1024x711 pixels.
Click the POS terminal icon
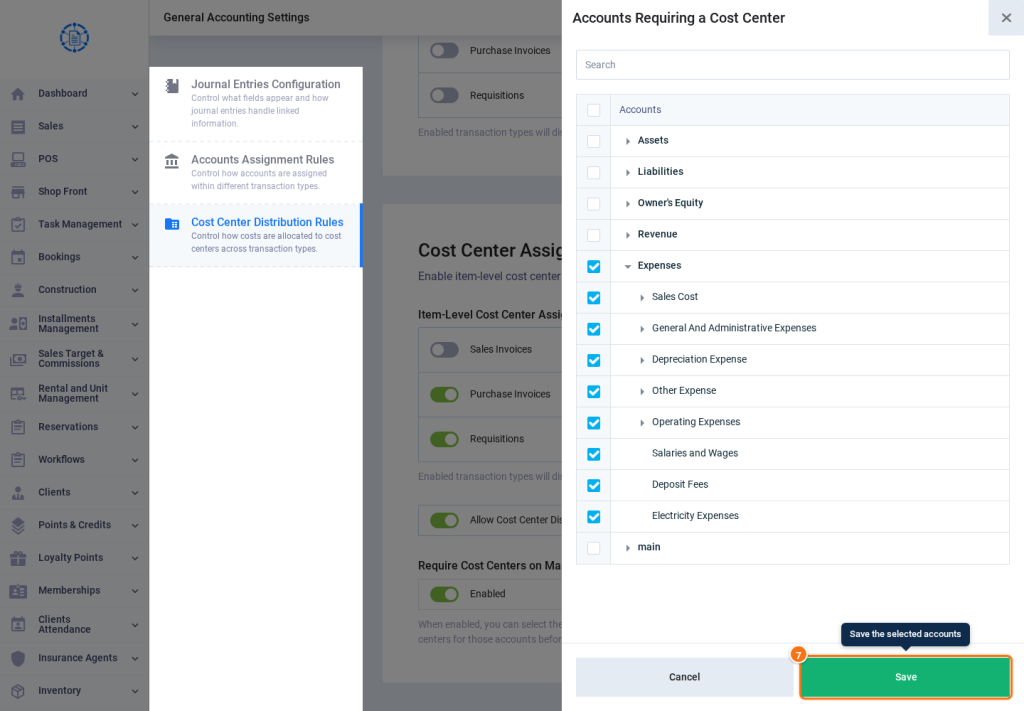point(18,159)
